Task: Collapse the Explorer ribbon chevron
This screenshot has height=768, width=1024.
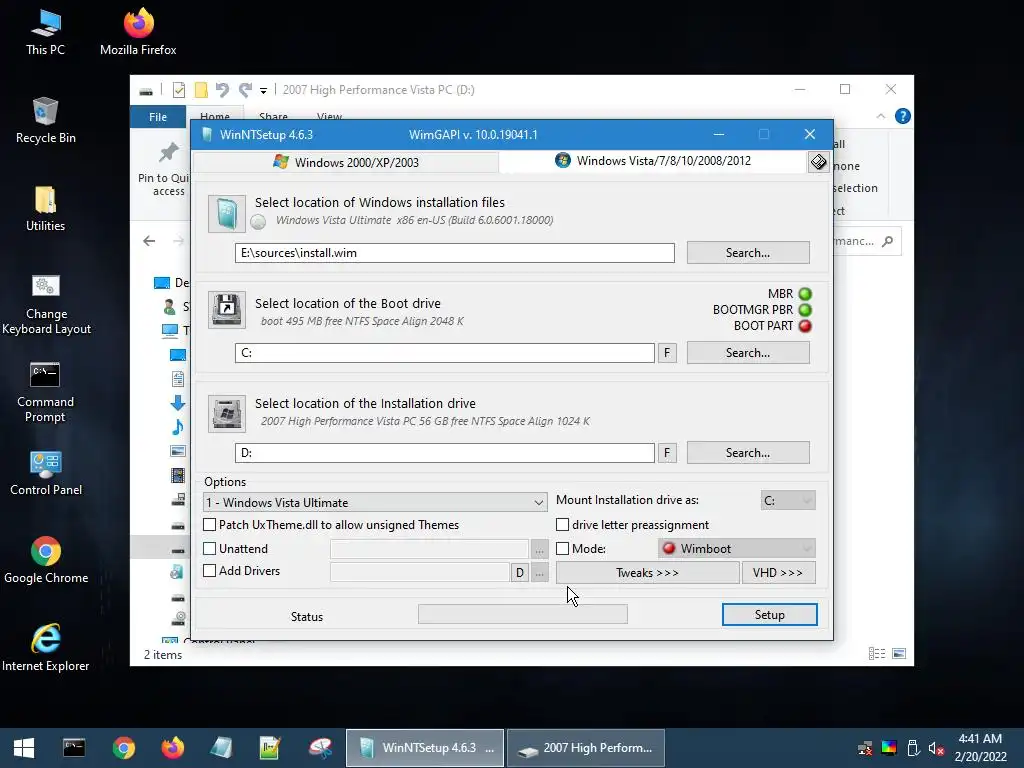Action: [x=880, y=116]
